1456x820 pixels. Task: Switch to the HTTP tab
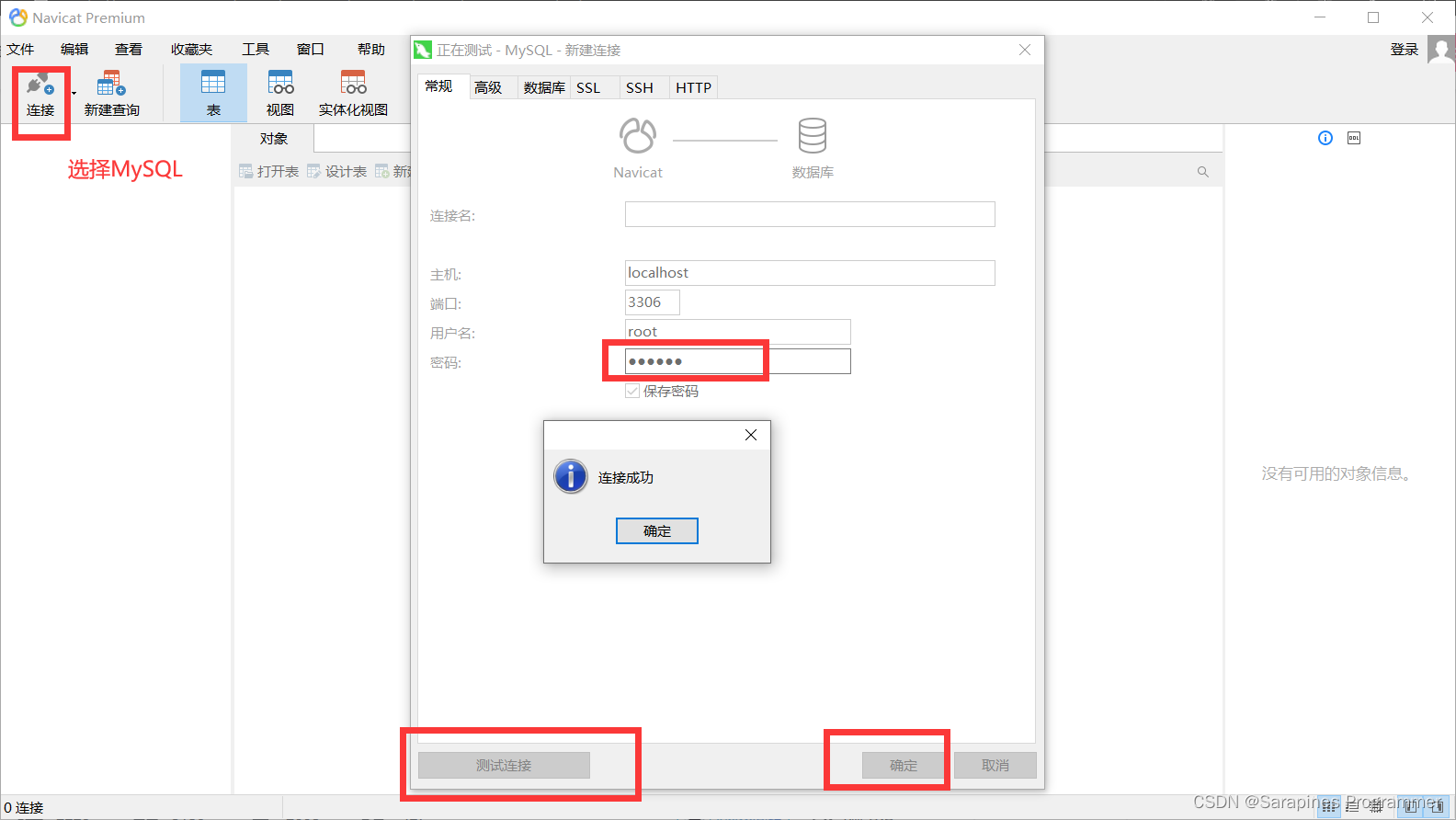coord(694,87)
